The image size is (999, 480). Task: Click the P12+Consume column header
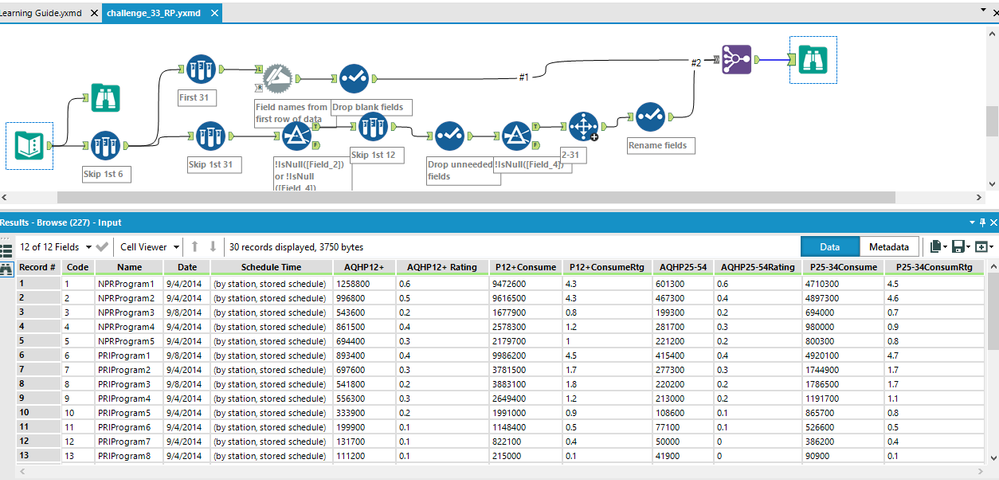(526, 267)
